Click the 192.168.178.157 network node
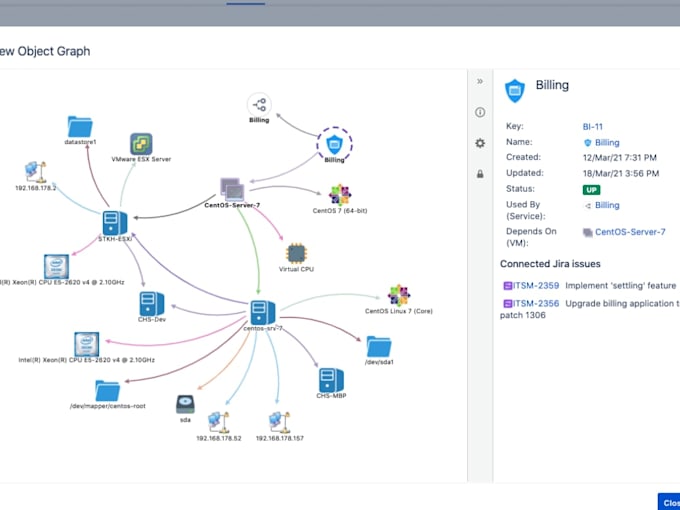Viewport: 680px width, 510px height. (280, 423)
